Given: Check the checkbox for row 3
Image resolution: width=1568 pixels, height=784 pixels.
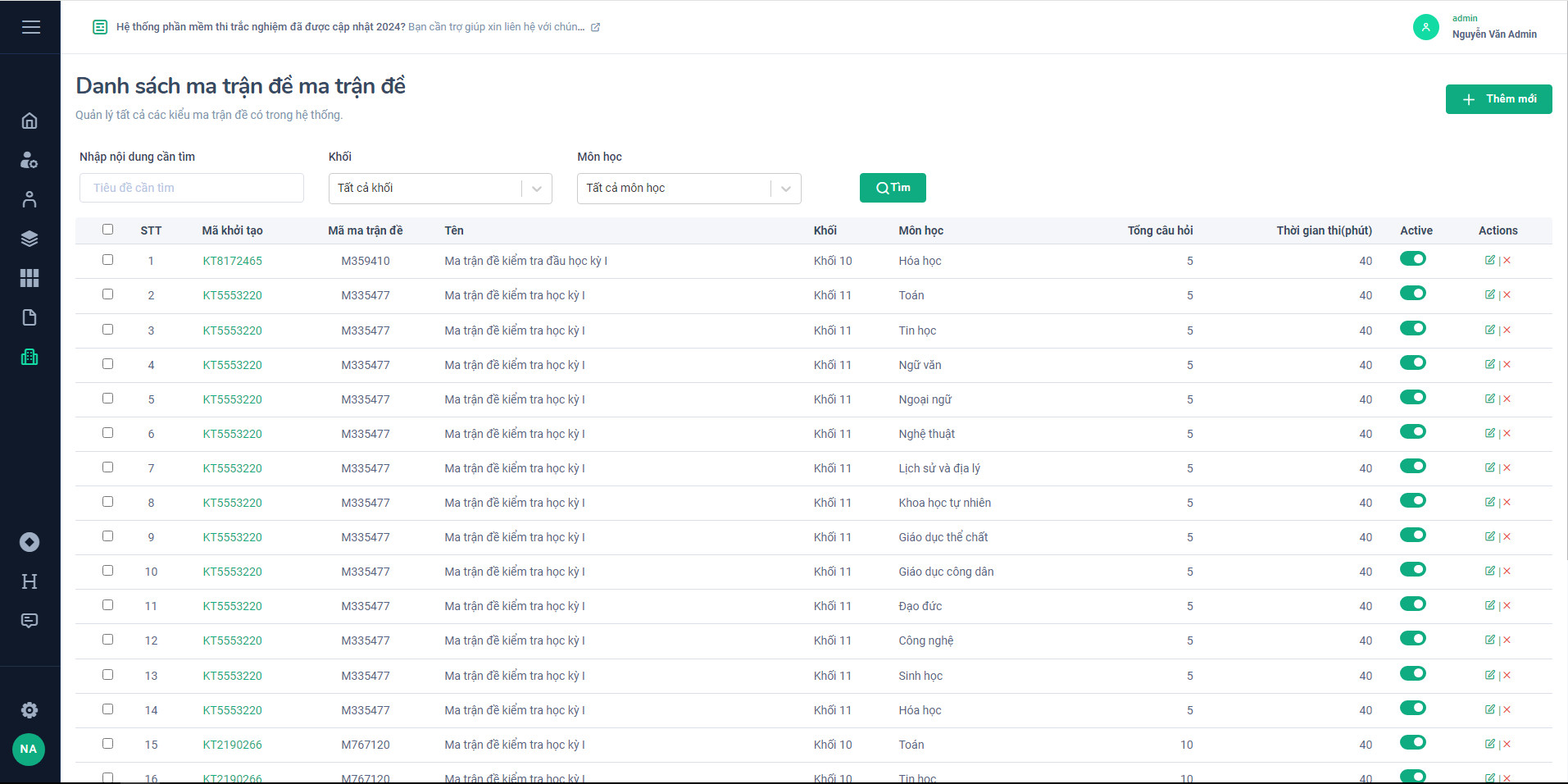Looking at the screenshot, I should click(107, 330).
